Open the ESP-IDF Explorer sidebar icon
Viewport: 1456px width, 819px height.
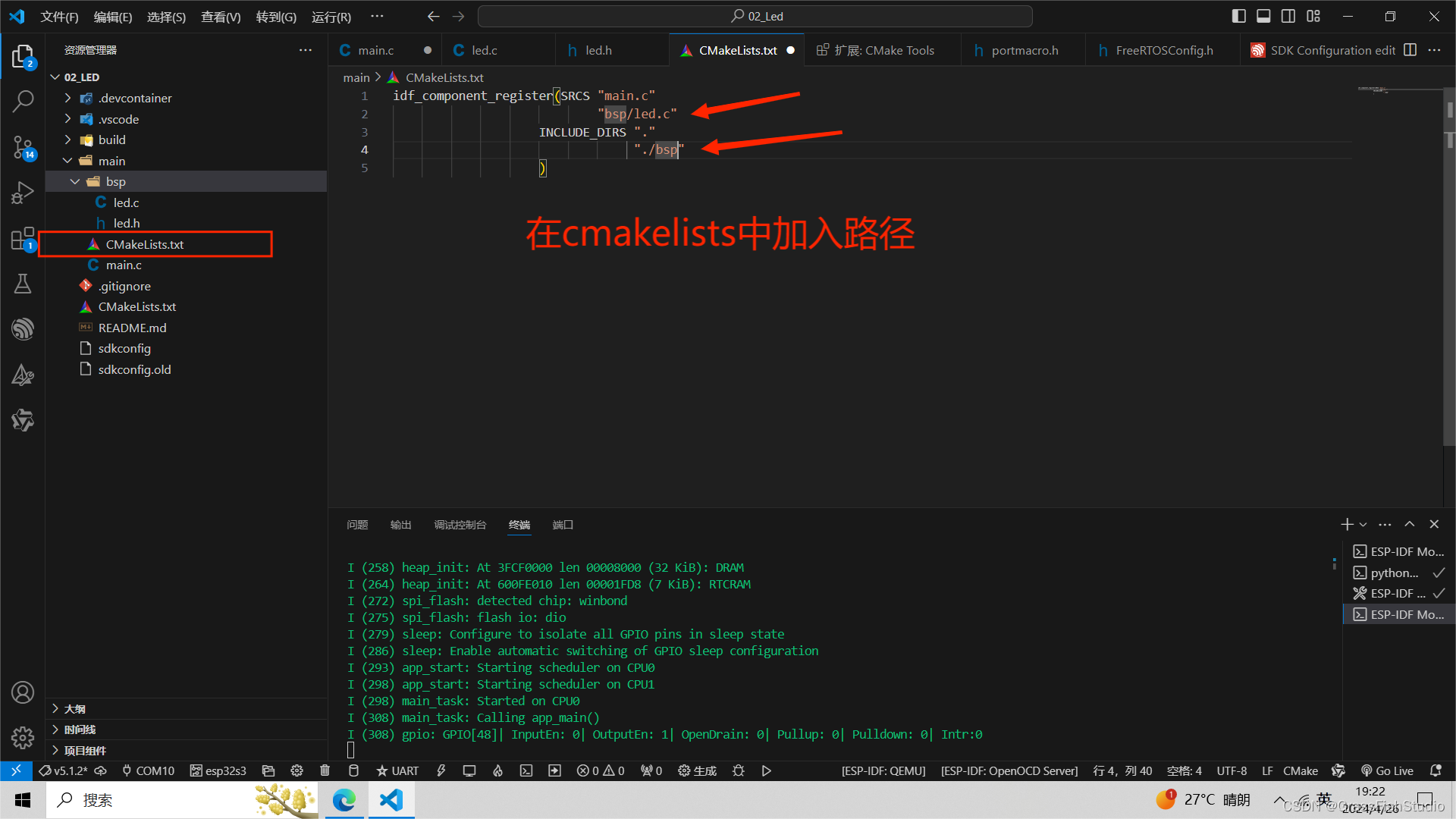point(23,328)
